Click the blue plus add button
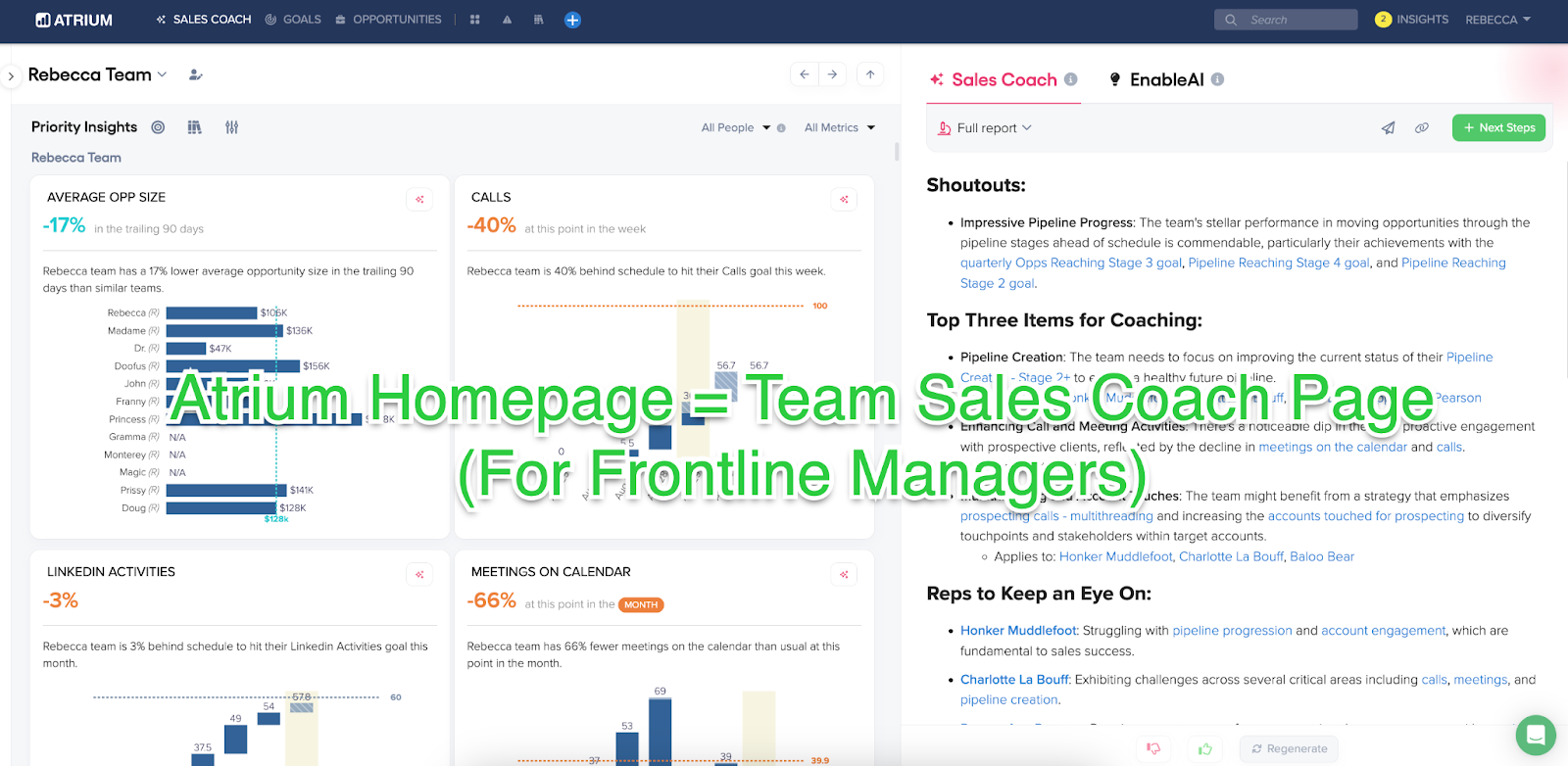 coord(573,20)
